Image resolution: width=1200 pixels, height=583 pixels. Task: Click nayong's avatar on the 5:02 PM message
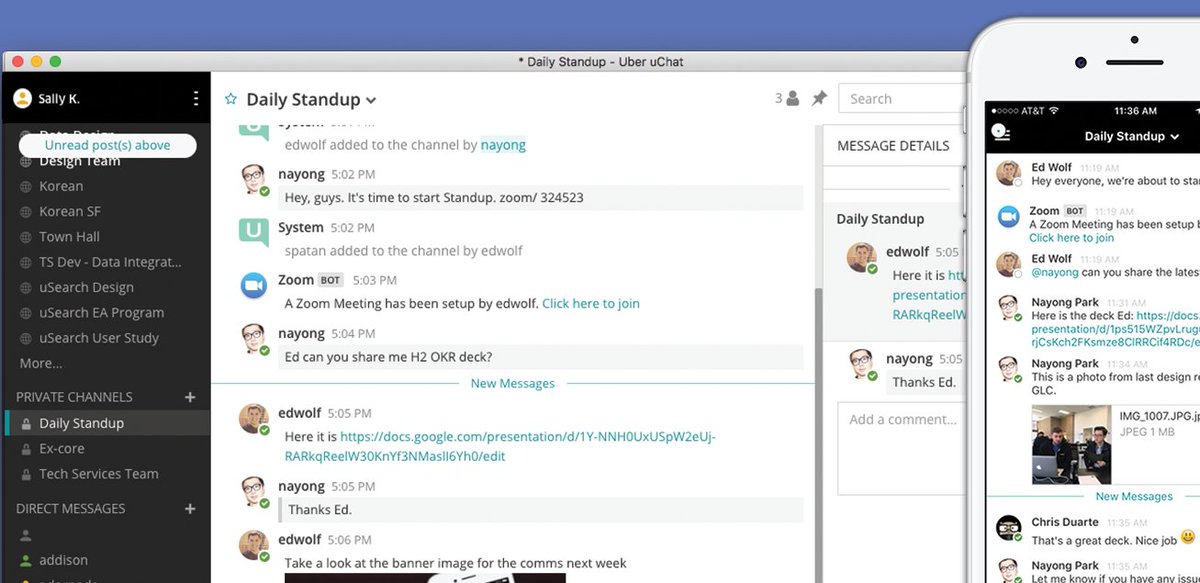tap(254, 180)
